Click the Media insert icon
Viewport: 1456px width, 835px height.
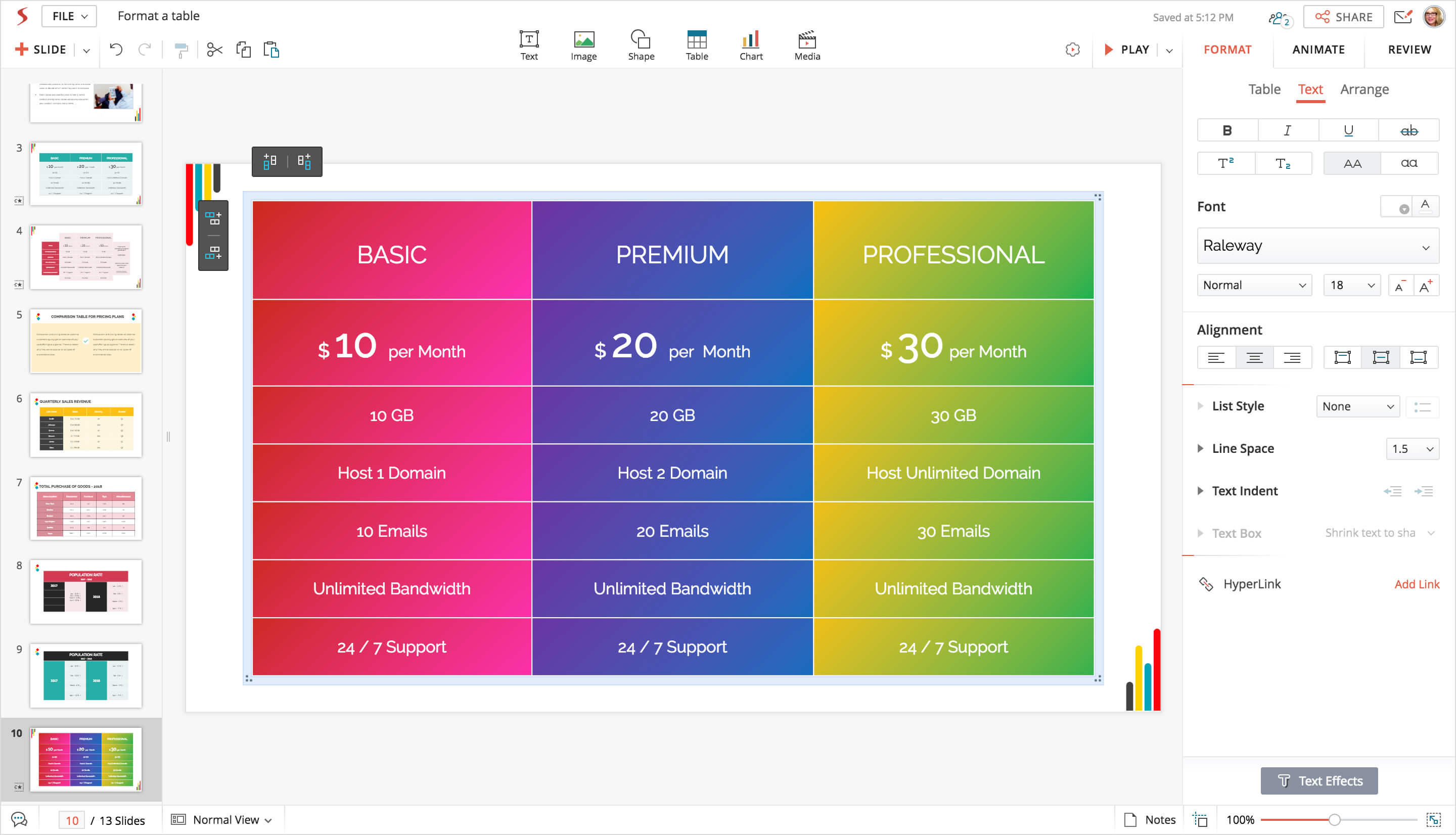click(807, 44)
